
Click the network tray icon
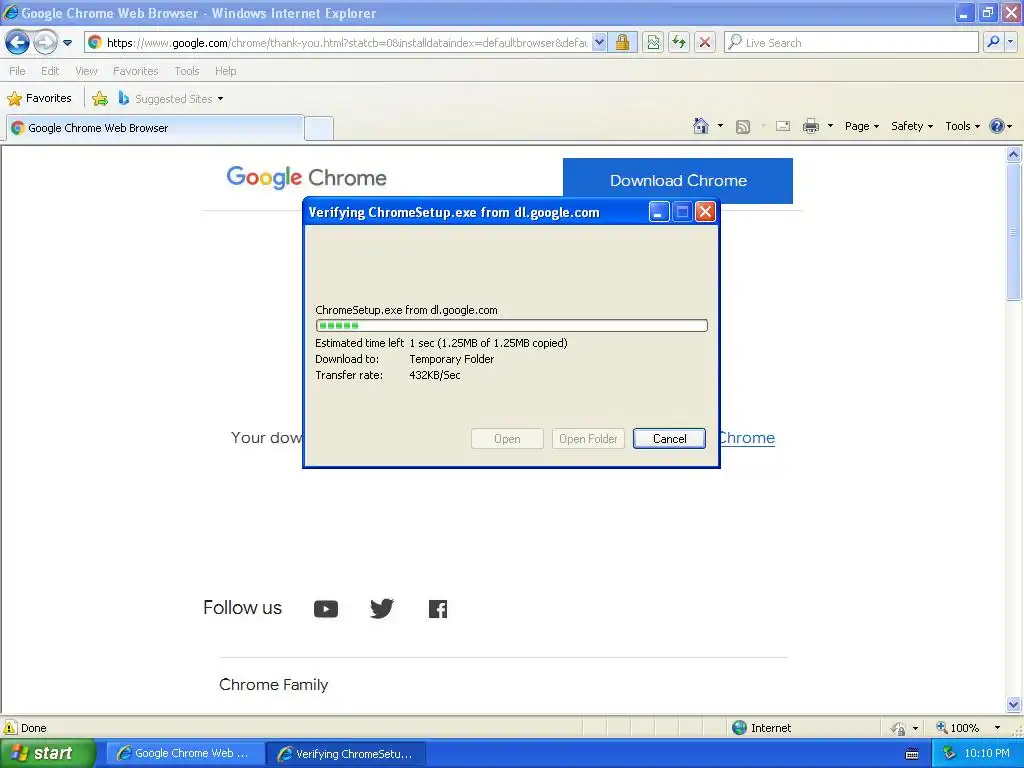click(948, 754)
